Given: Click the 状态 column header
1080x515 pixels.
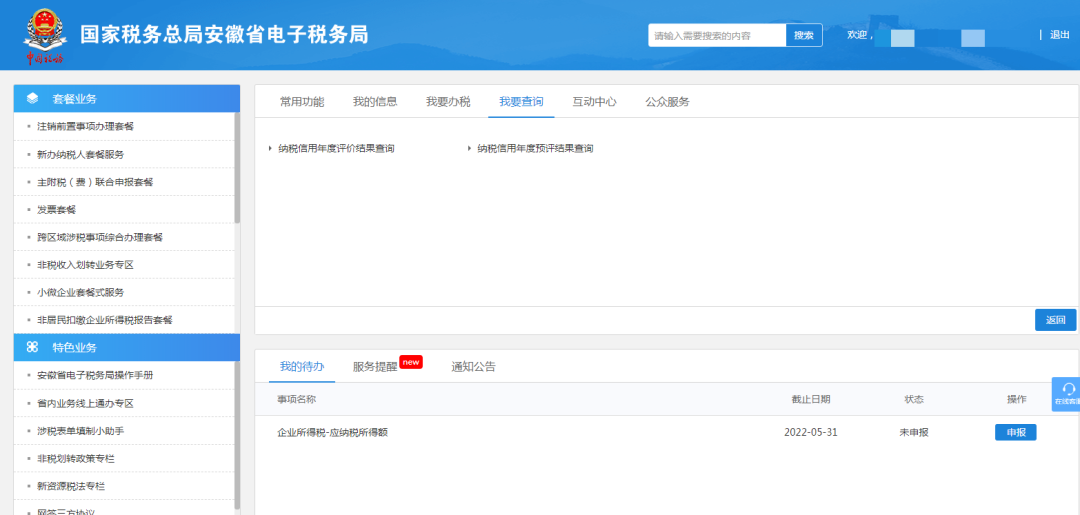Looking at the screenshot, I should pyautogui.click(x=913, y=399).
